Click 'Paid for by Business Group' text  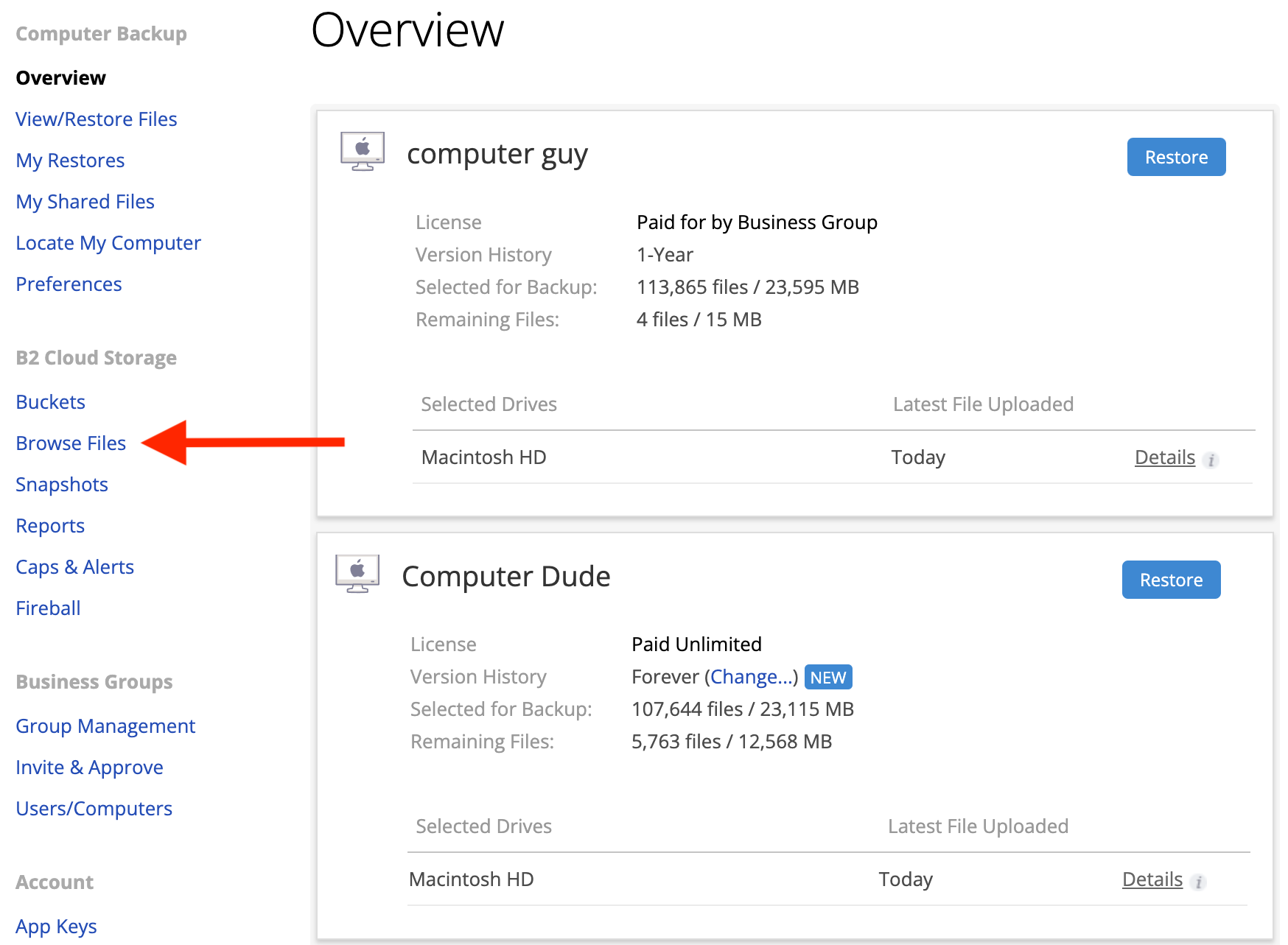click(757, 222)
